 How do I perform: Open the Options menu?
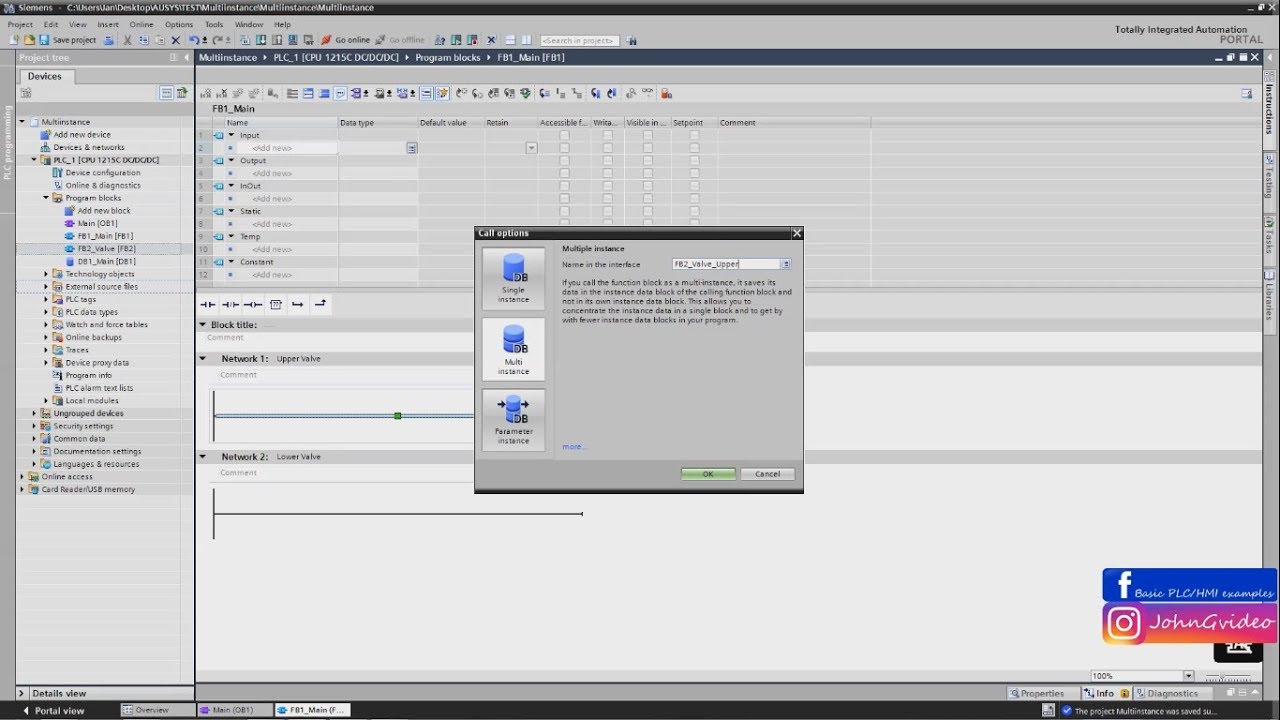click(x=179, y=24)
